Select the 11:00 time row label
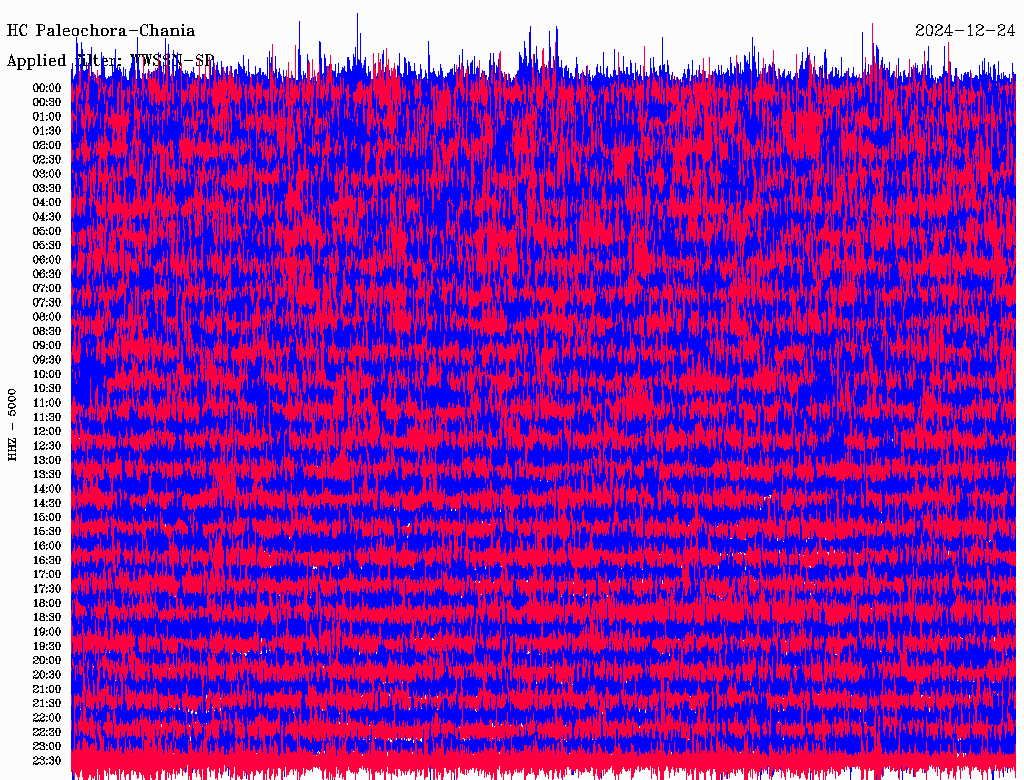The width and height of the screenshot is (1024, 780). point(47,403)
